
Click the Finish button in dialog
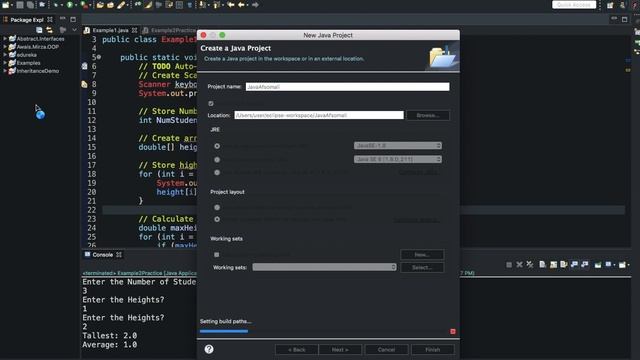pos(433,350)
